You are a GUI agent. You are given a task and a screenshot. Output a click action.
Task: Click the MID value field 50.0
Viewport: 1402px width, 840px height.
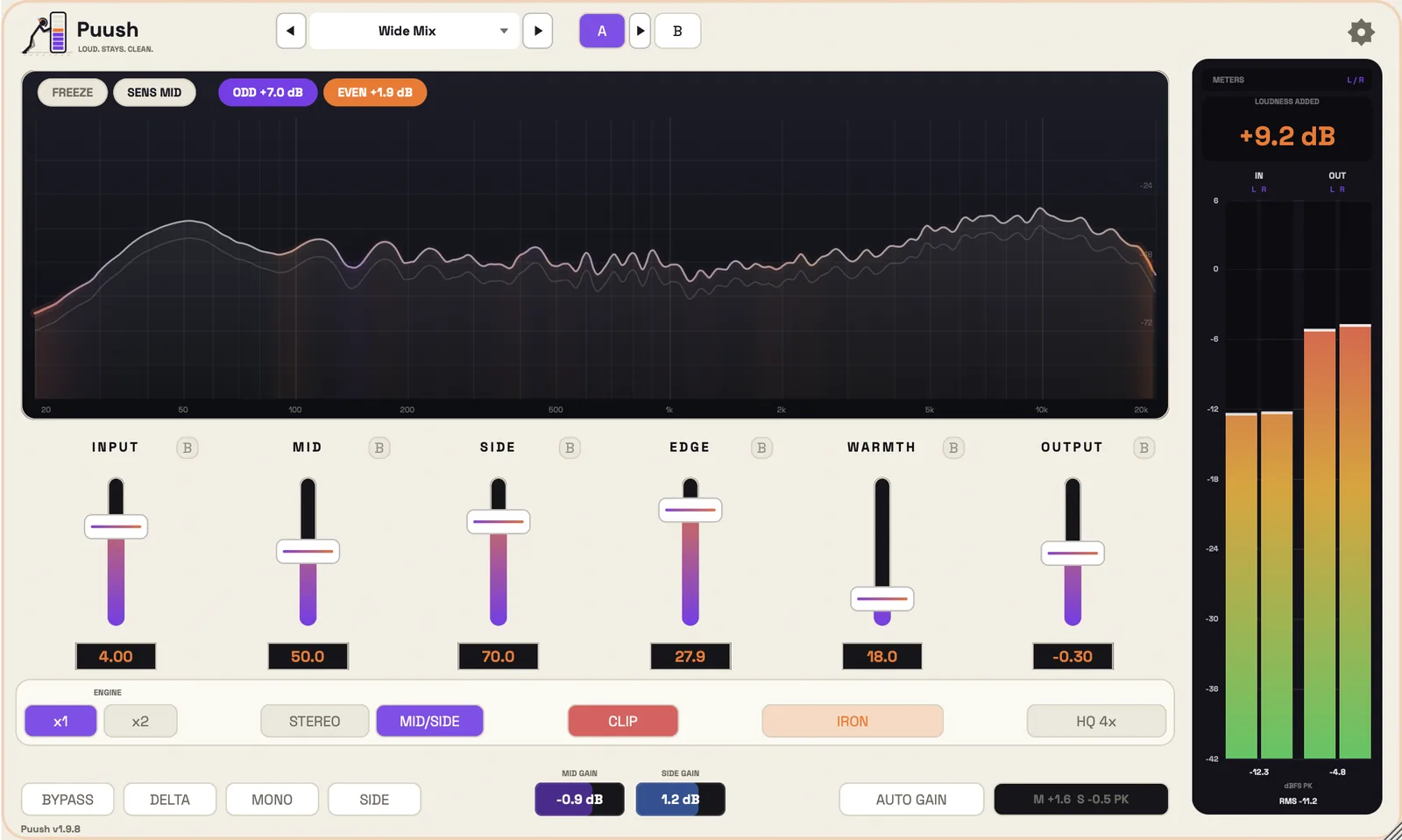tap(308, 656)
